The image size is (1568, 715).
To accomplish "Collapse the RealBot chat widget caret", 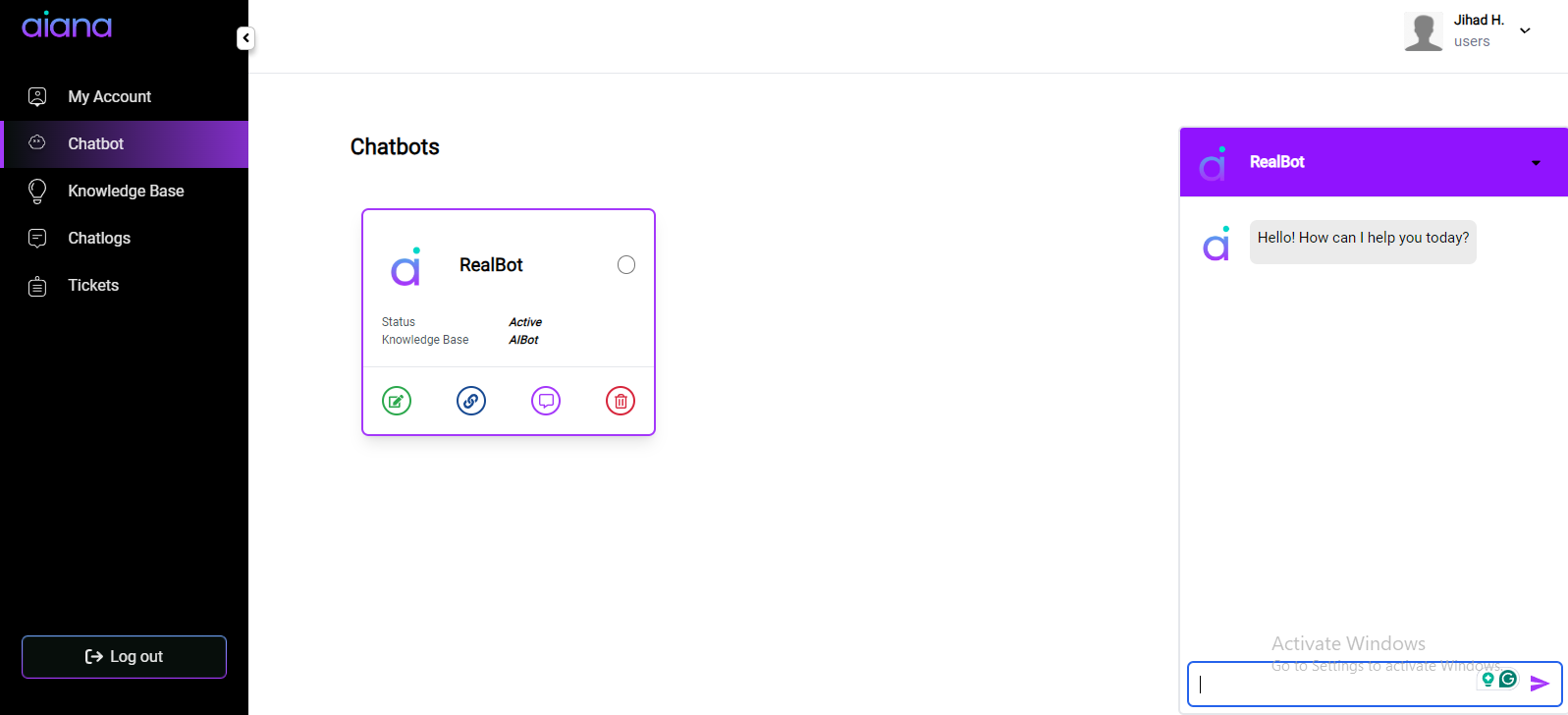I will (1537, 163).
